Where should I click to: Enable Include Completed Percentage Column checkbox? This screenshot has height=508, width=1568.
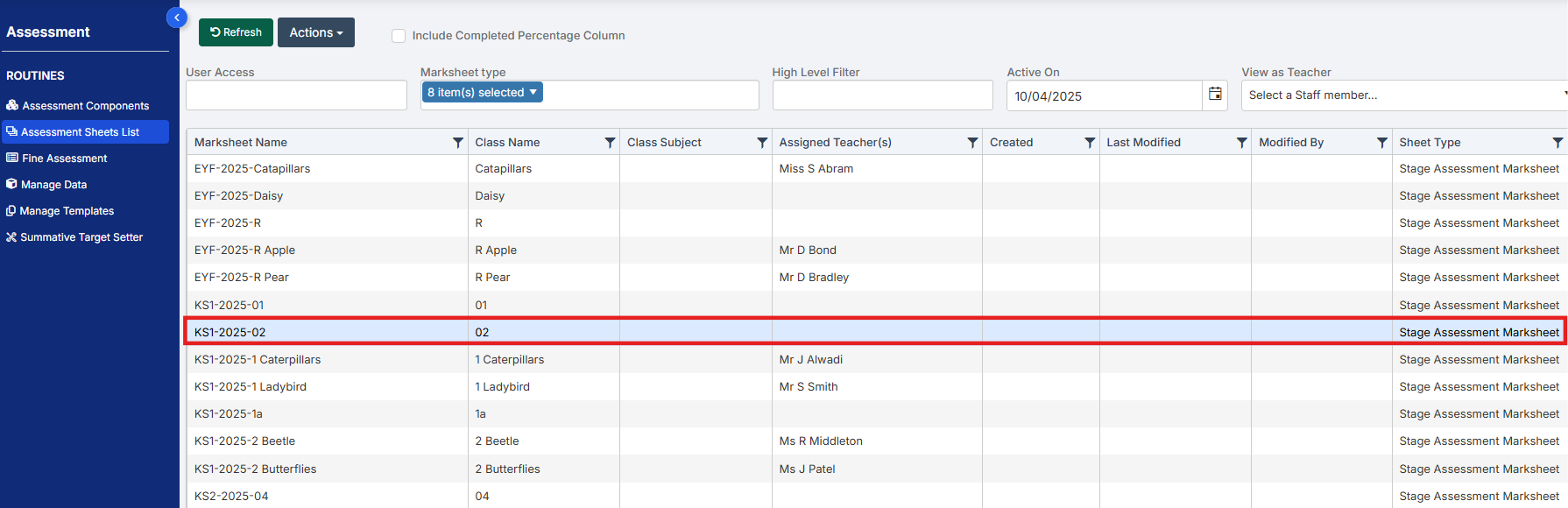(x=399, y=36)
